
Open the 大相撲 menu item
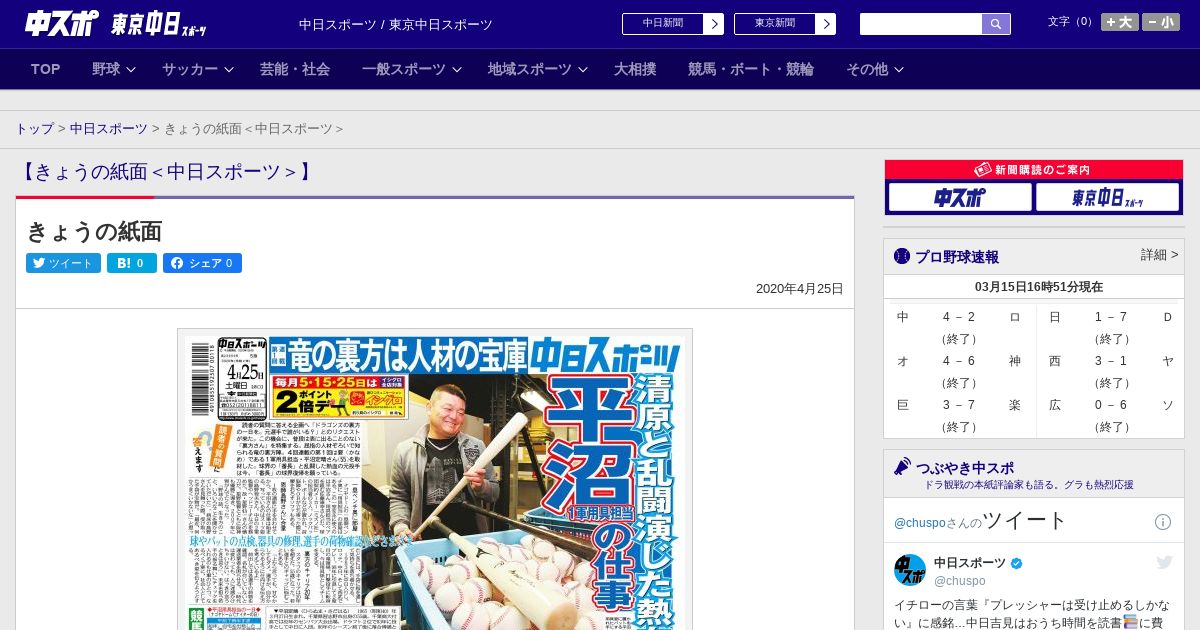pyautogui.click(x=635, y=69)
